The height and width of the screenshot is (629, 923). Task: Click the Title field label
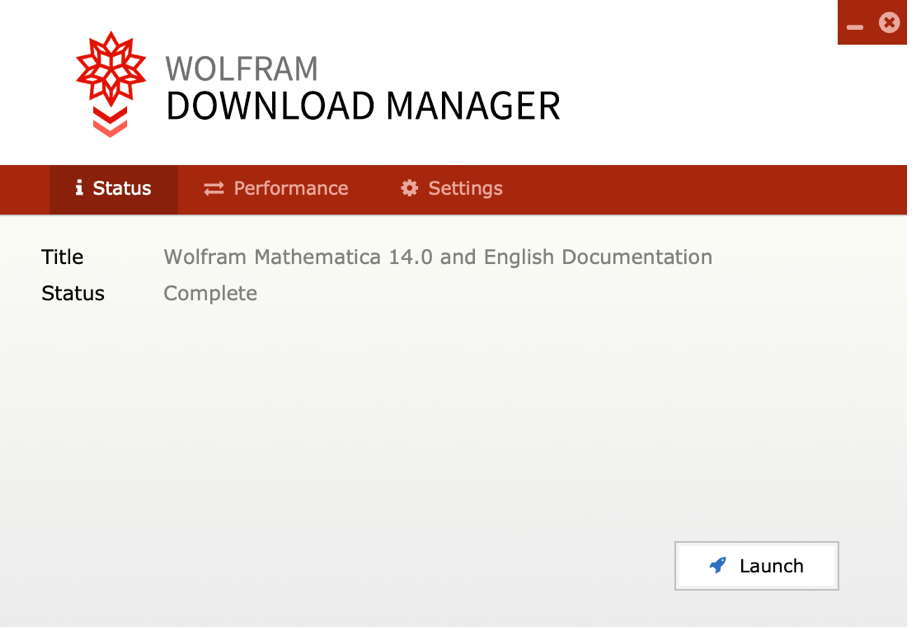coord(62,257)
